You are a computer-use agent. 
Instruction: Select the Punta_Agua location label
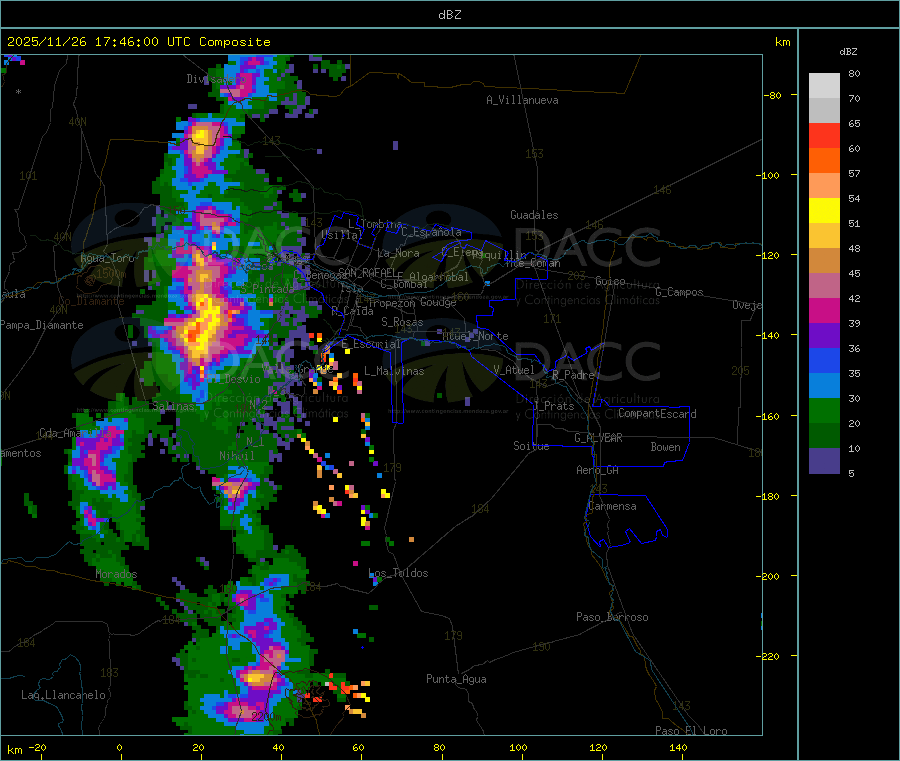pyautogui.click(x=456, y=680)
